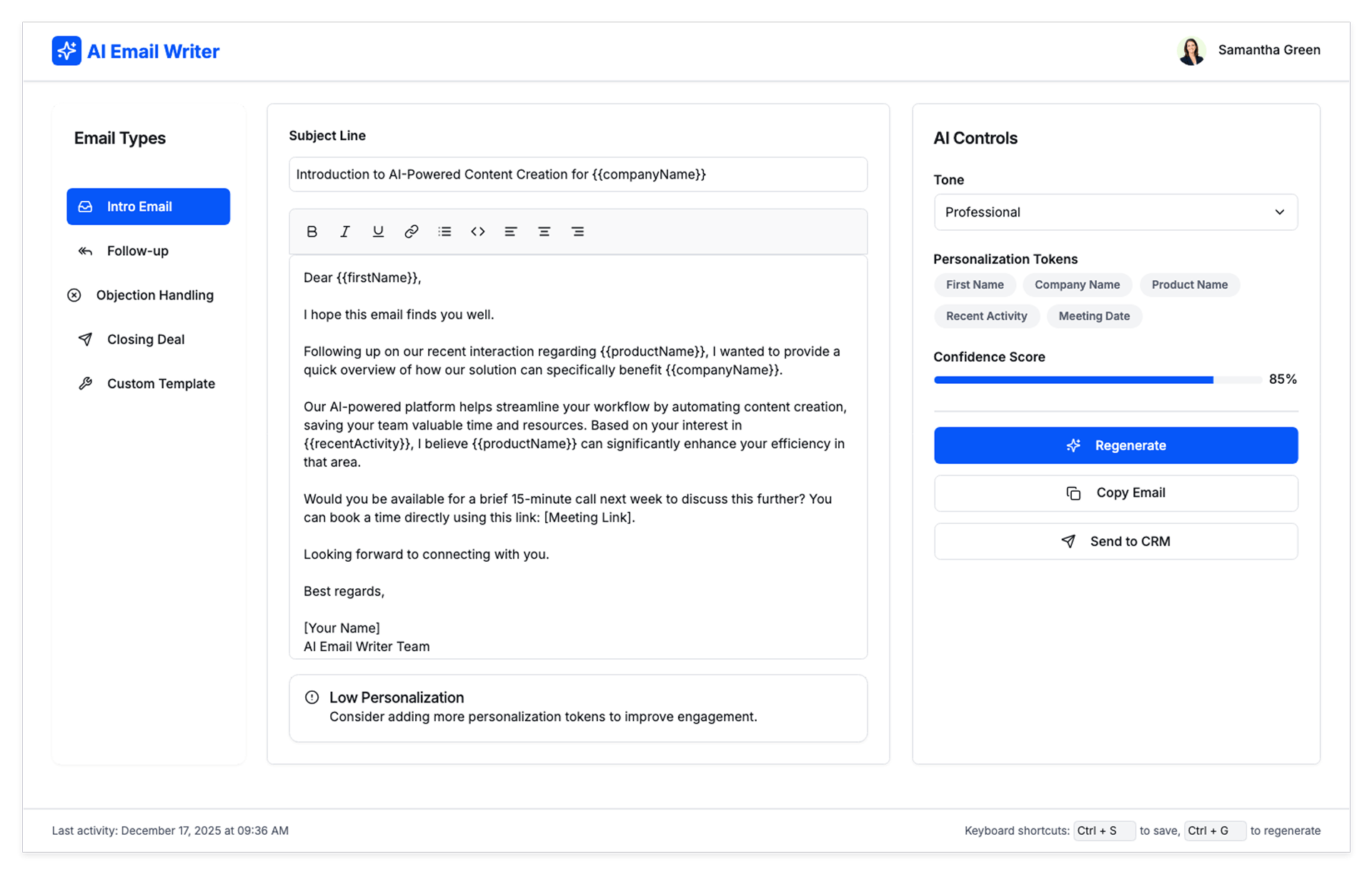Click the underline formatting icon
This screenshot has width=1372, height=872.
pos(378,232)
